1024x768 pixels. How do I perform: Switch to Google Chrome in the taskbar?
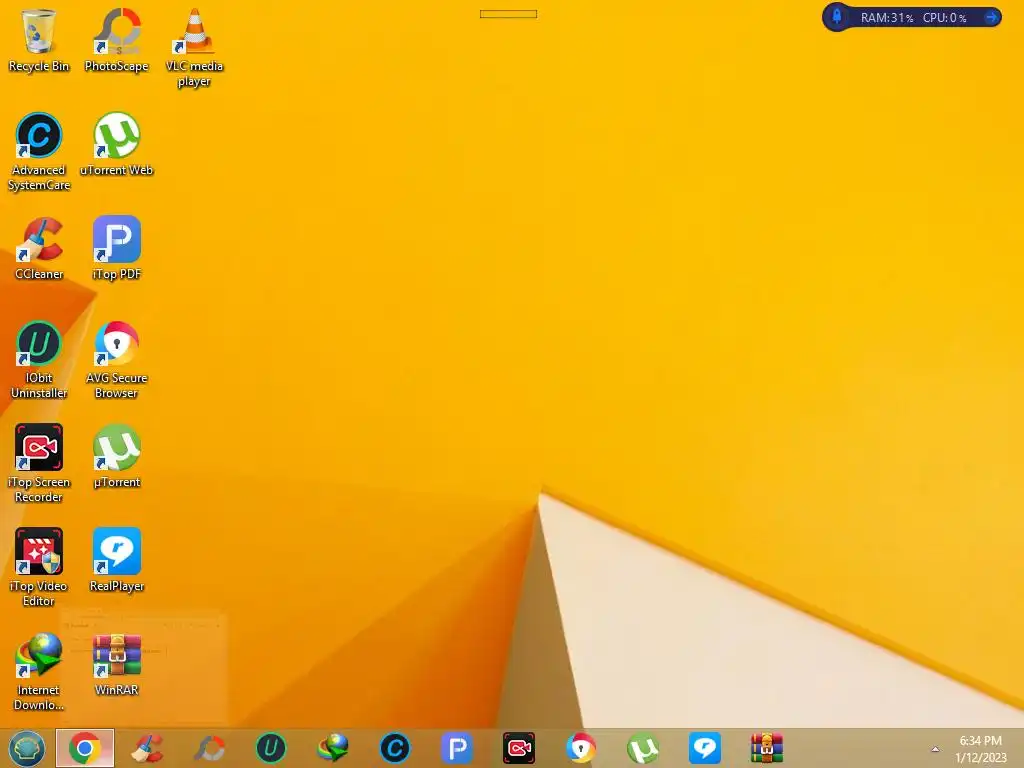tap(85, 748)
